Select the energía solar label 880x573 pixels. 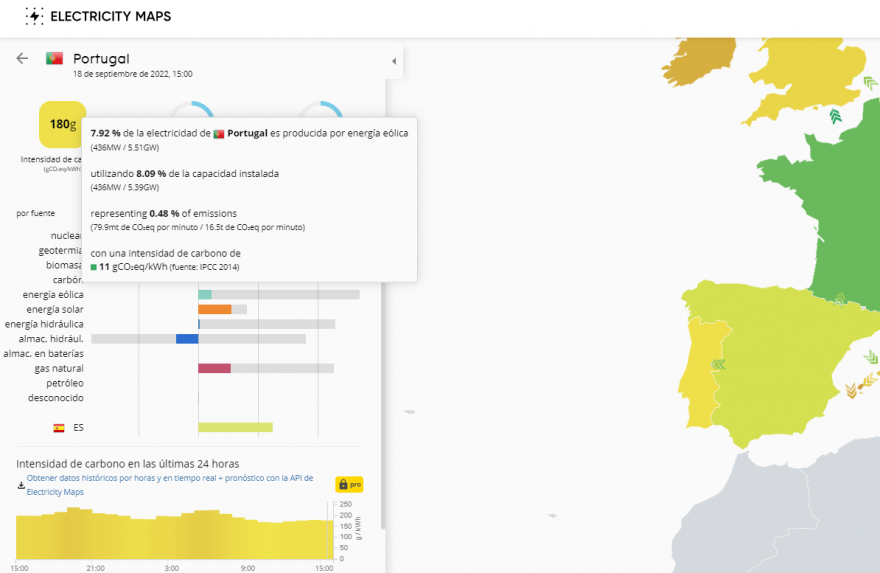[x=55, y=309]
